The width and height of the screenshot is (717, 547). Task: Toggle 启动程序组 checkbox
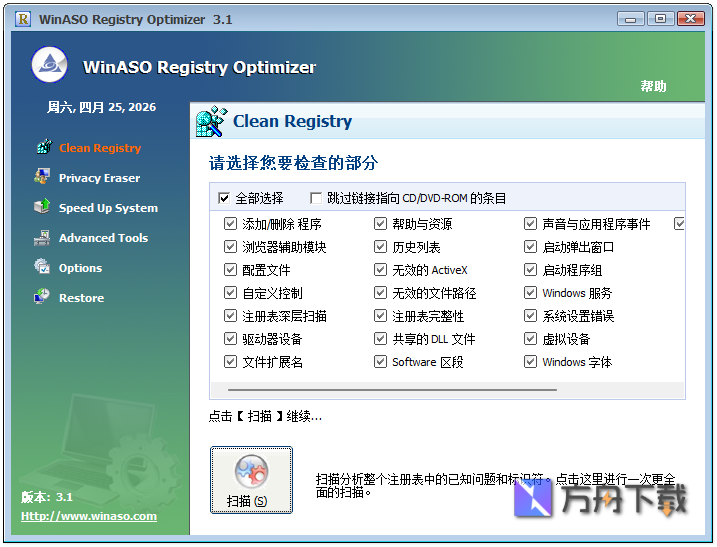coord(530,270)
